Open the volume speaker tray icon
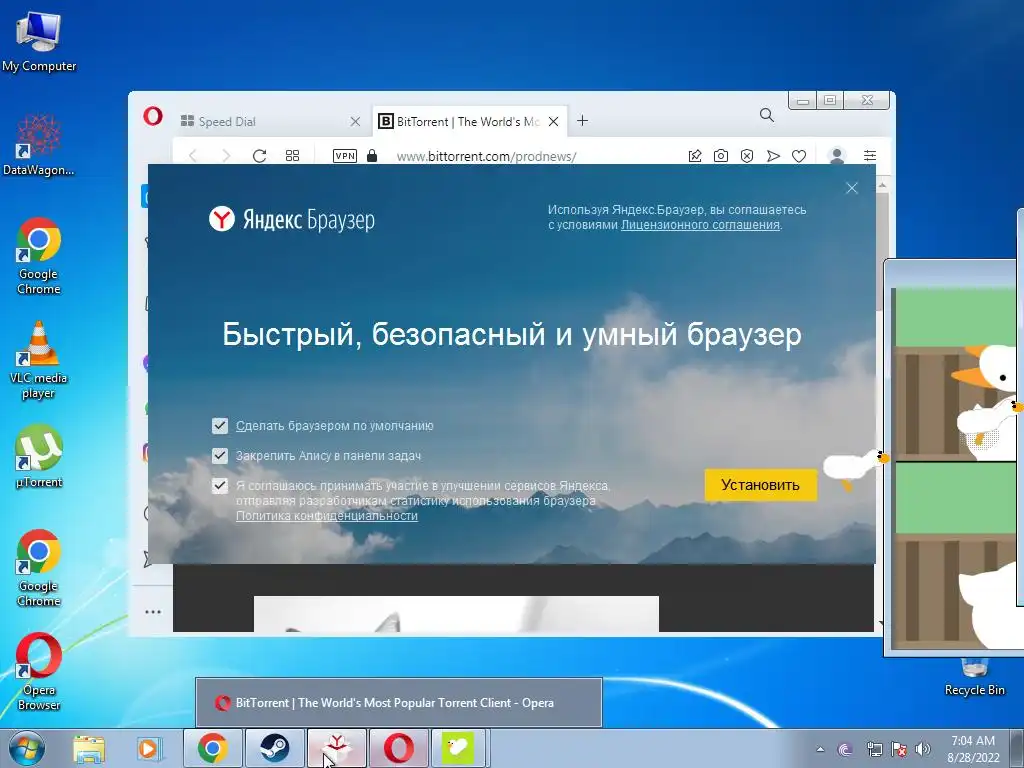Screen dimensions: 1024x768 [923, 749]
